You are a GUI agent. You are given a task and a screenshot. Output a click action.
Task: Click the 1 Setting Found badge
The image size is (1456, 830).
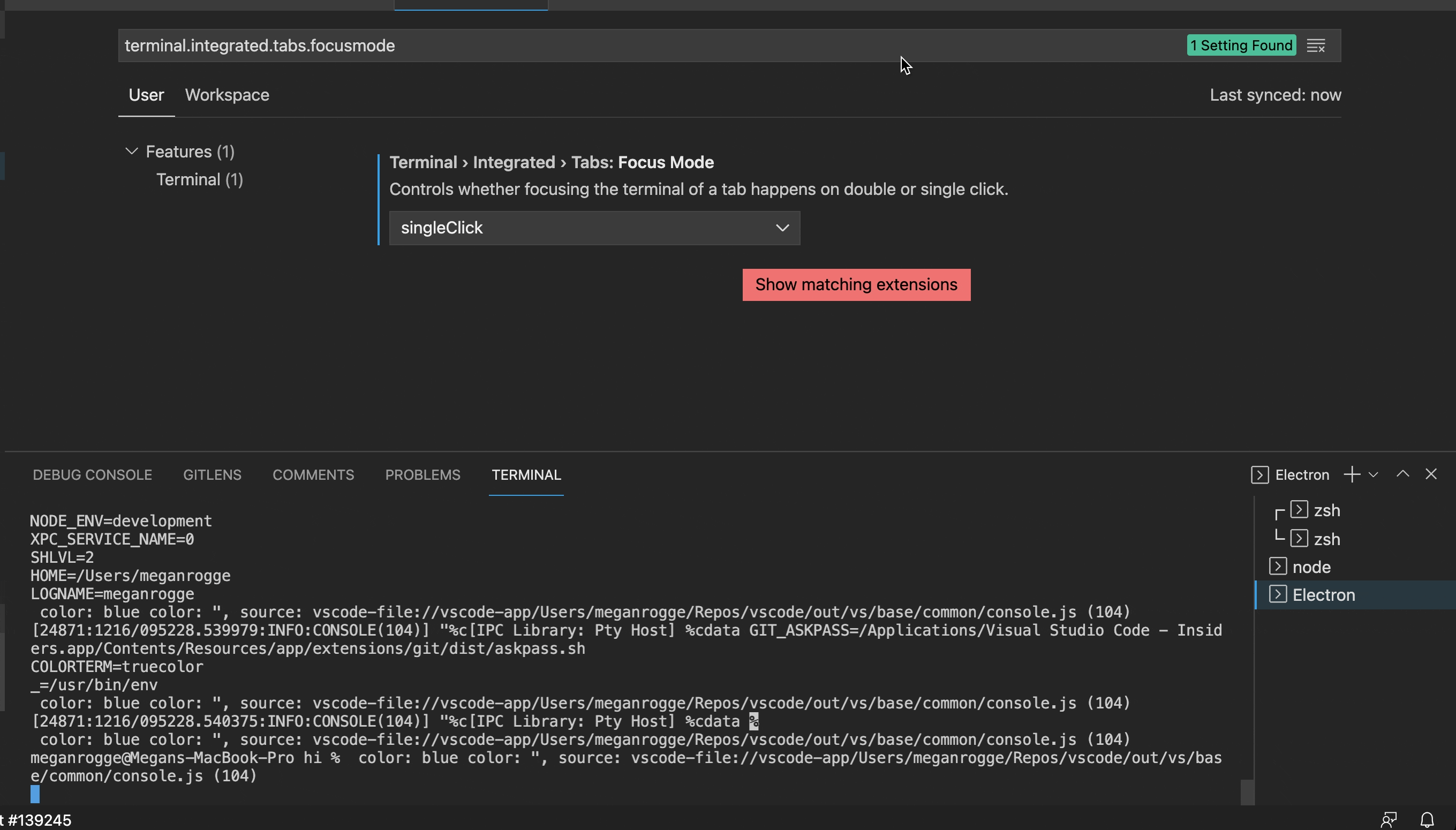coord(1241,46)
